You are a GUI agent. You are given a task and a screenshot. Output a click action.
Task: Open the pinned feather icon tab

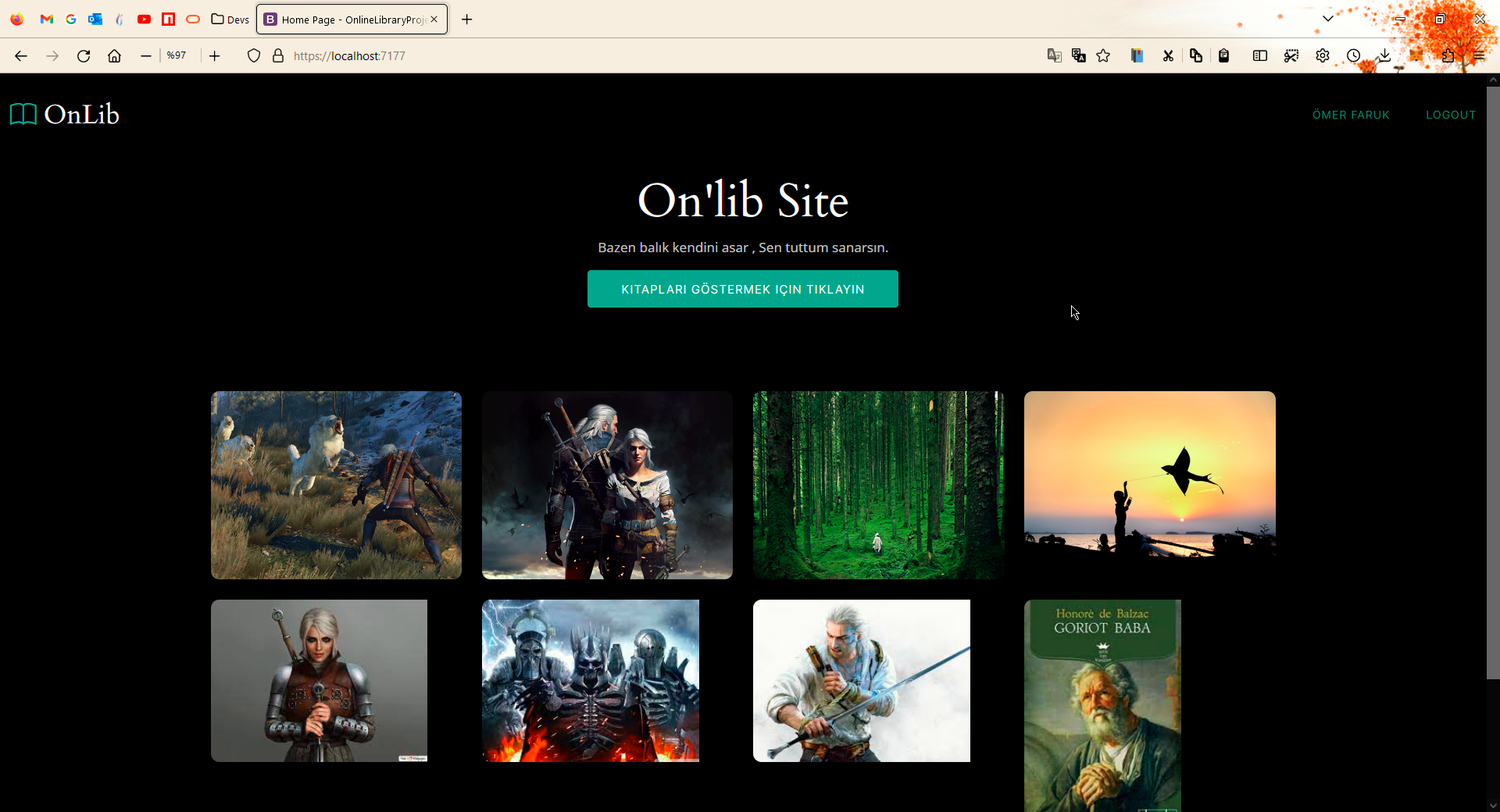coord(120,20)
